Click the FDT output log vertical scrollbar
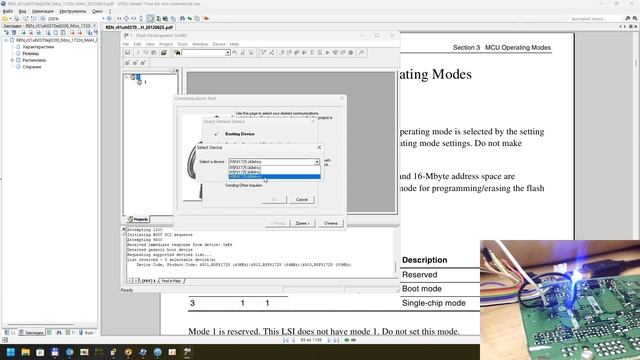The height and width of the screenshot is (360, 640). pyautogui.click(x=395, y=251)
